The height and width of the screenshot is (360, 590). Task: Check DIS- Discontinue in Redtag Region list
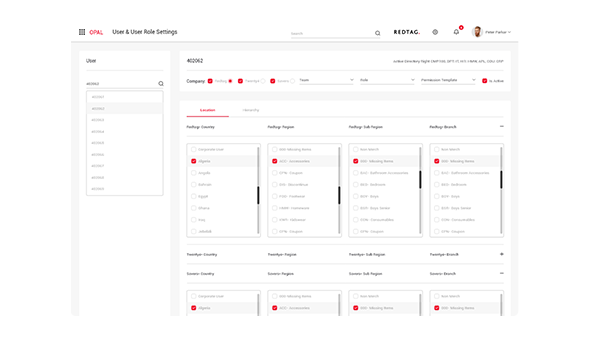pyautogui.click(x=274, y=184)
